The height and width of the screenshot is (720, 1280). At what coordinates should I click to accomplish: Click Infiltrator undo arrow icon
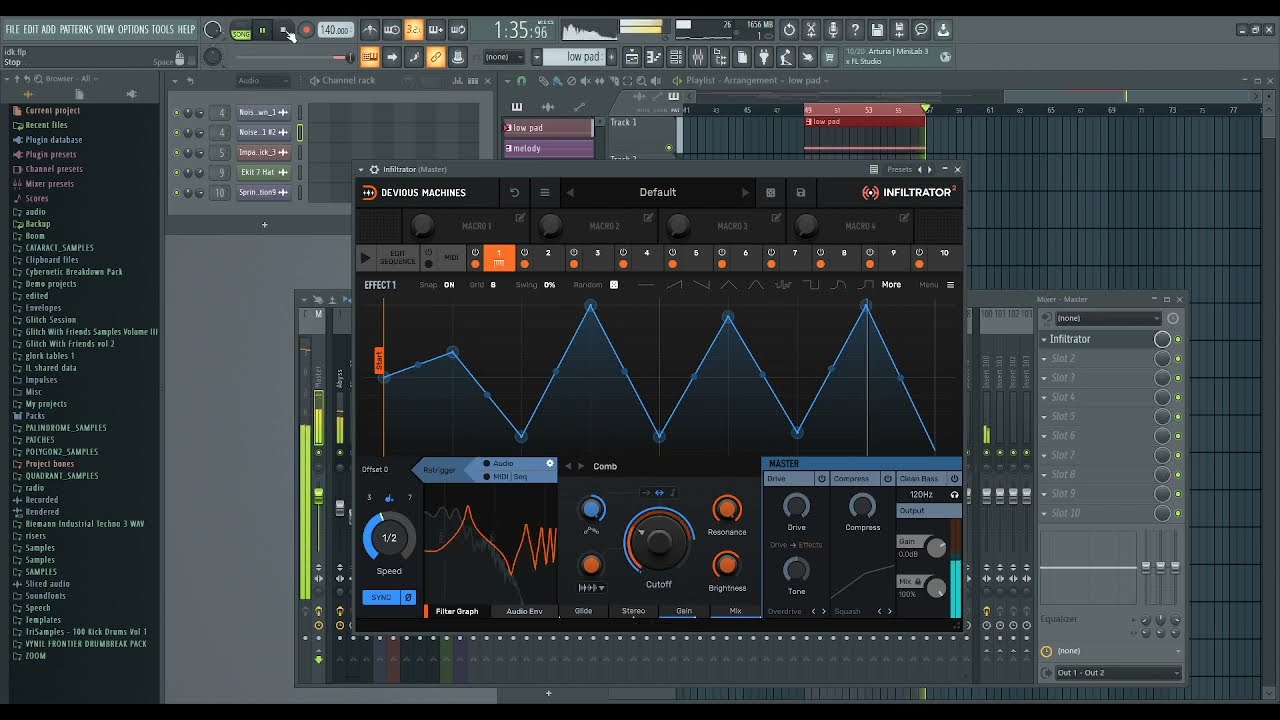[514, 192]
